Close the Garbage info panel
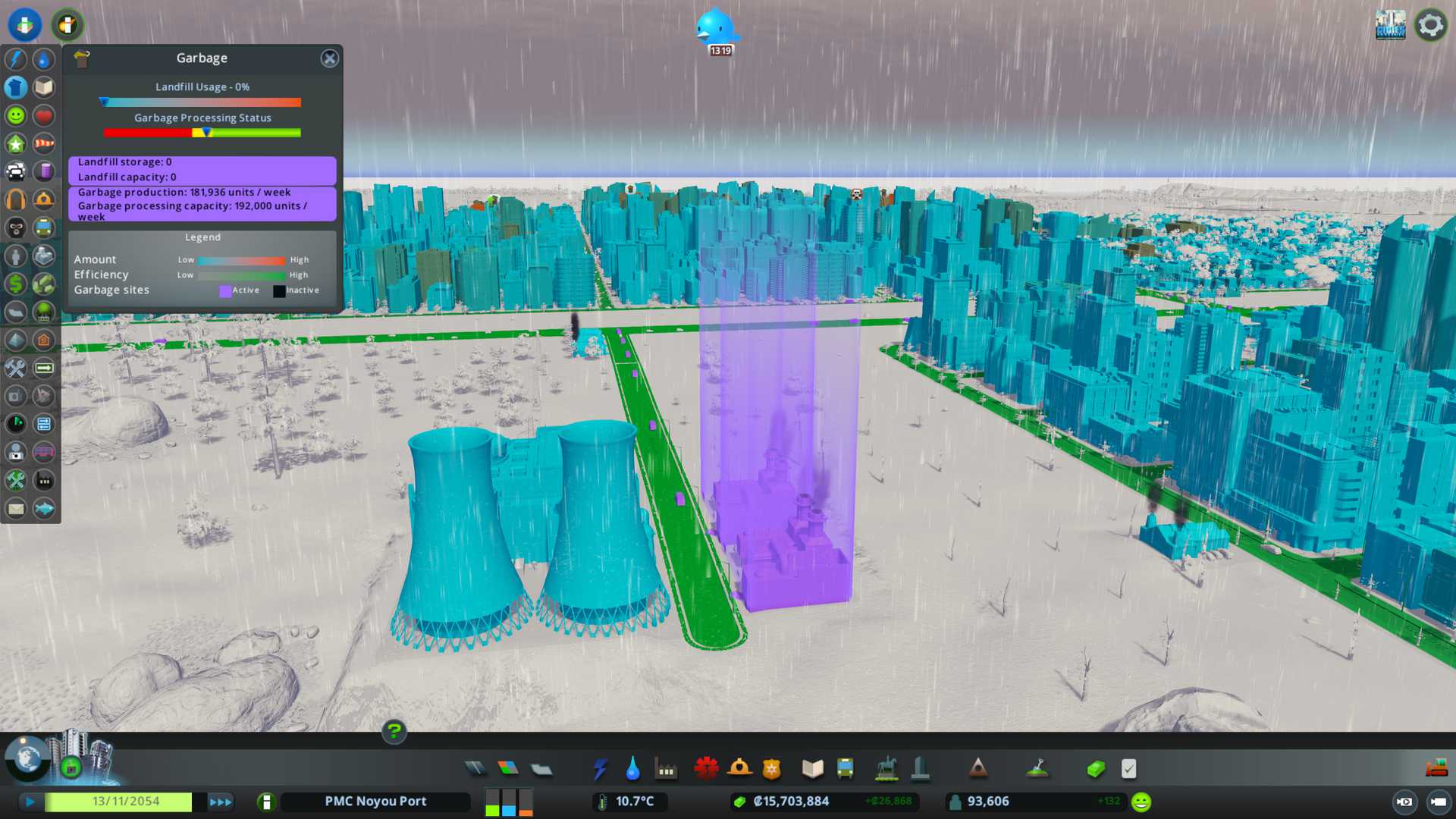Image resolution: width=1456 pixels, height=819 pixels. [x=329, y=58]
